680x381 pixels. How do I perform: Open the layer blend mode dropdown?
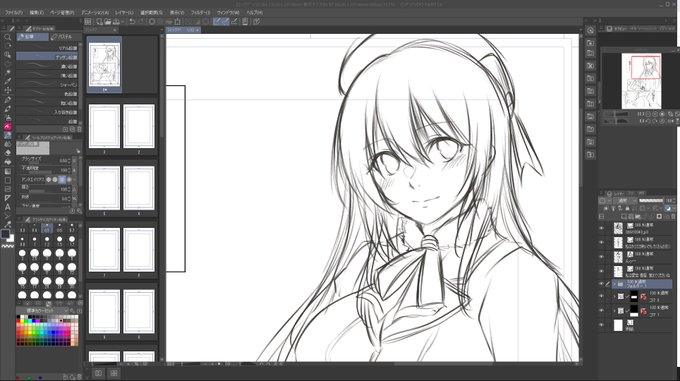626,201
